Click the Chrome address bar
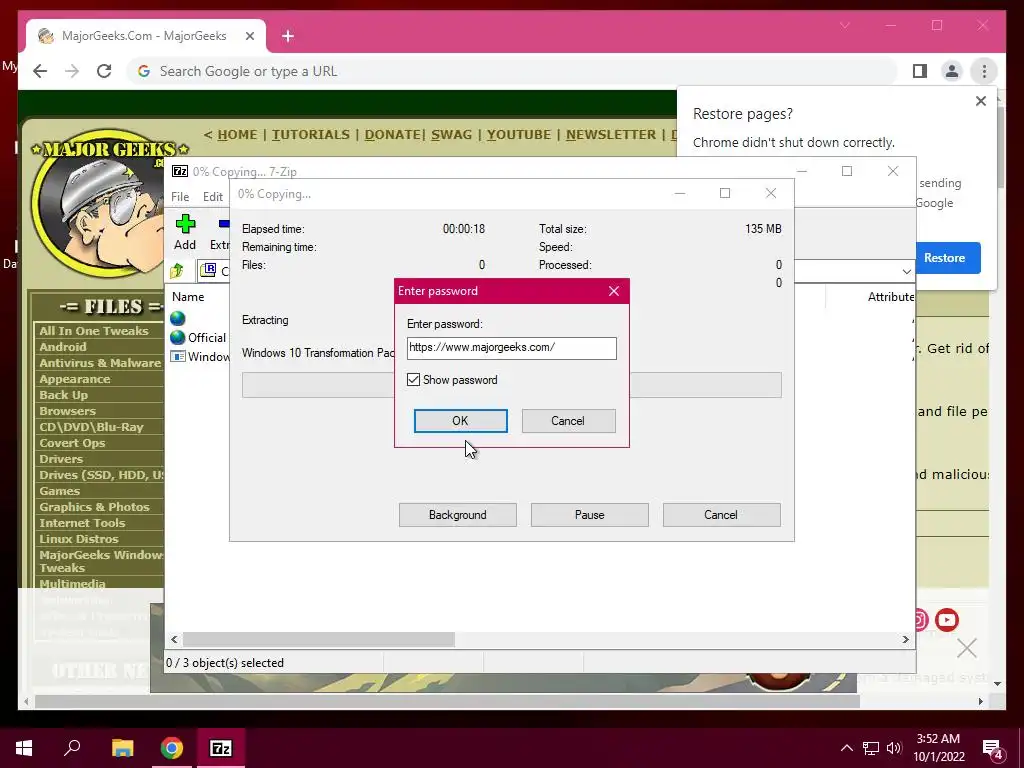 [511, 71]
